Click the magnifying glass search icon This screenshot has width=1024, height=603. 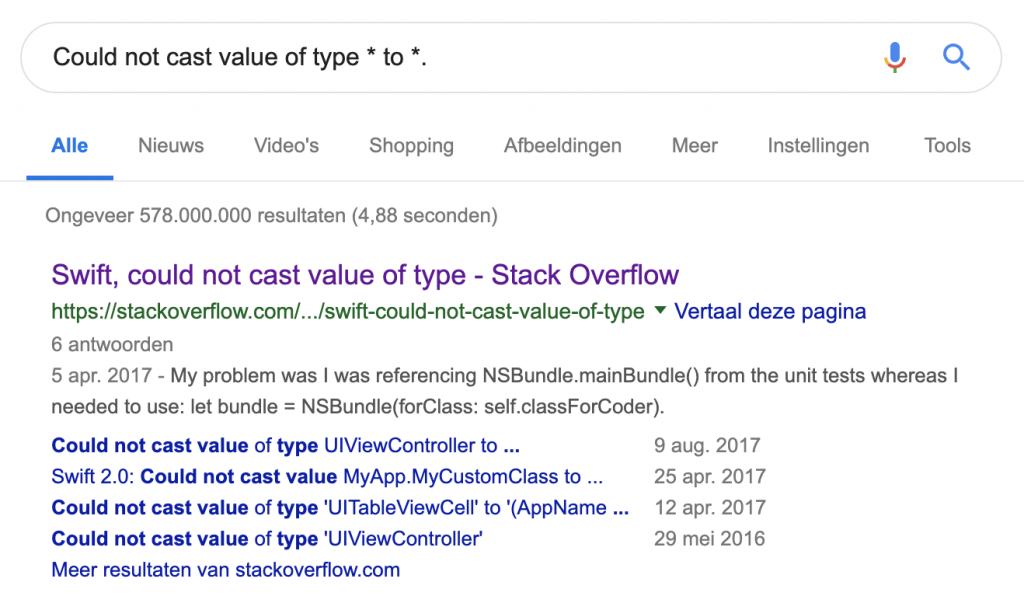957,57
